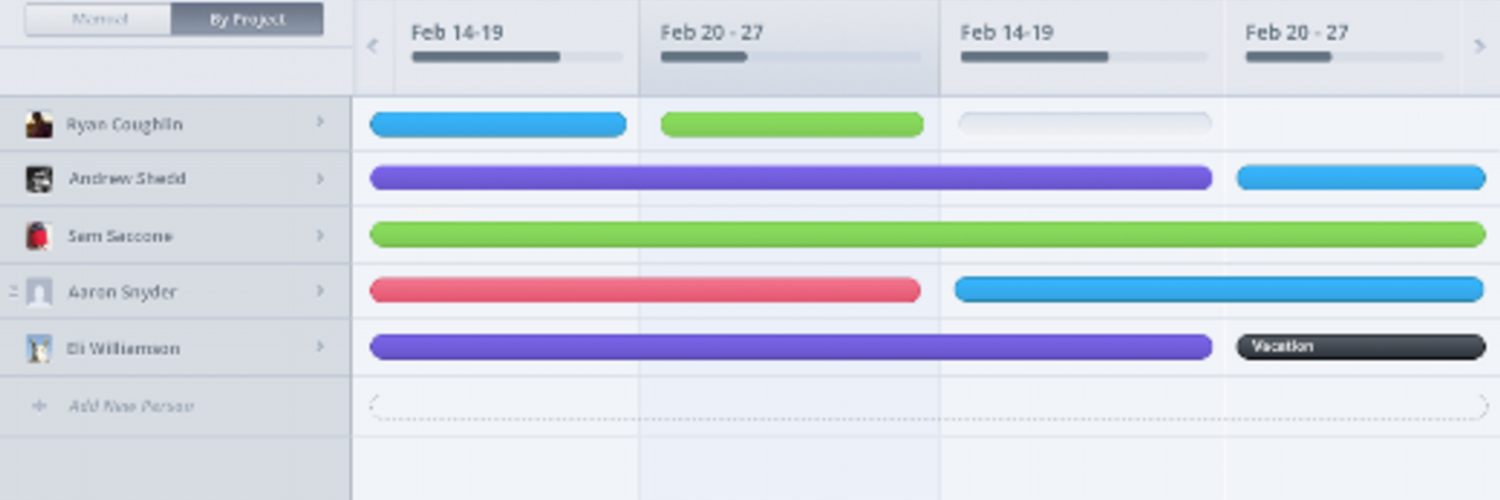Image resolution: width=1500 pixels, height=500 pixels.
Task: Click Sam Saccone's long green project bar
Action: (x=927, y=235)
